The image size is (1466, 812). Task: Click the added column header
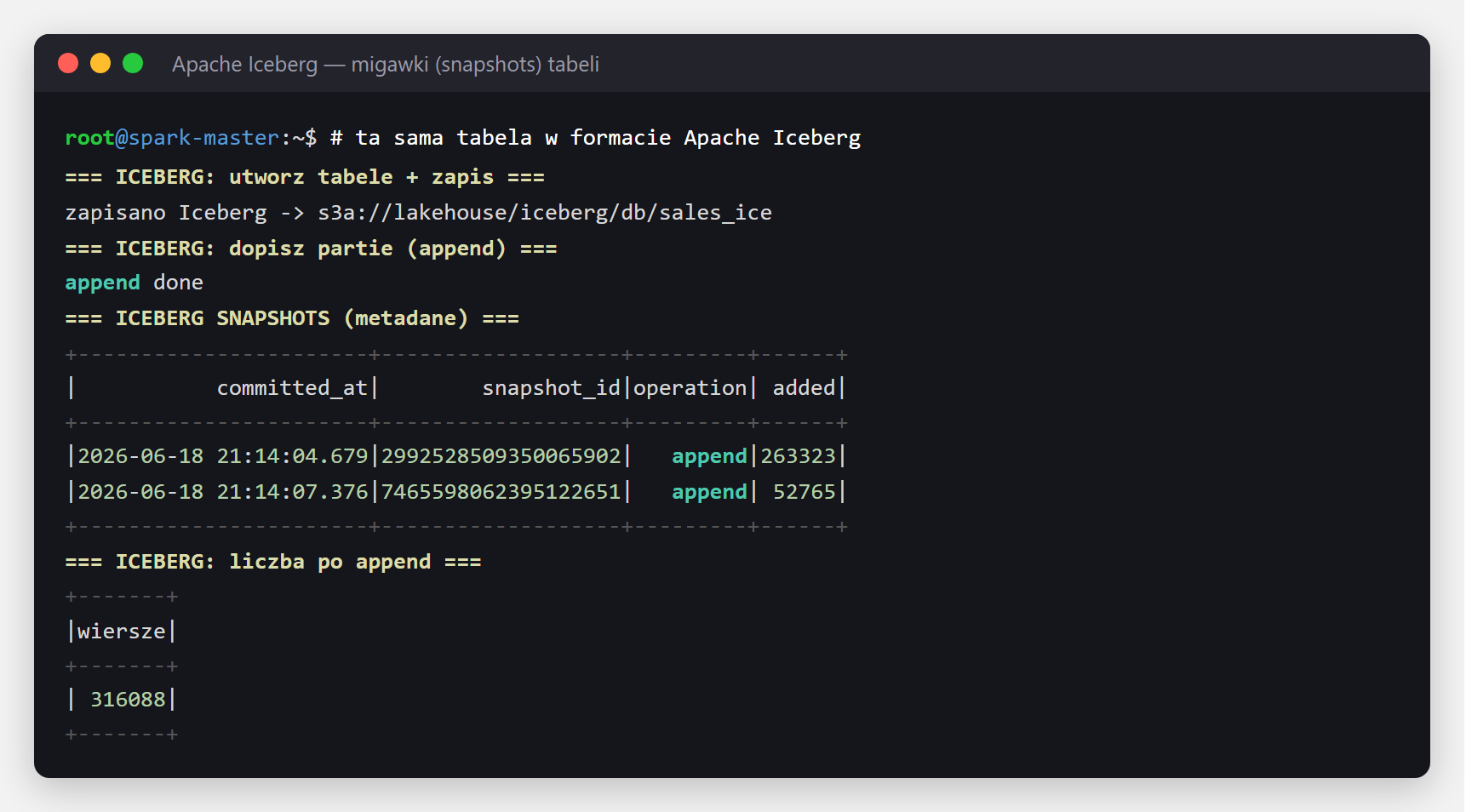(804, 388)
